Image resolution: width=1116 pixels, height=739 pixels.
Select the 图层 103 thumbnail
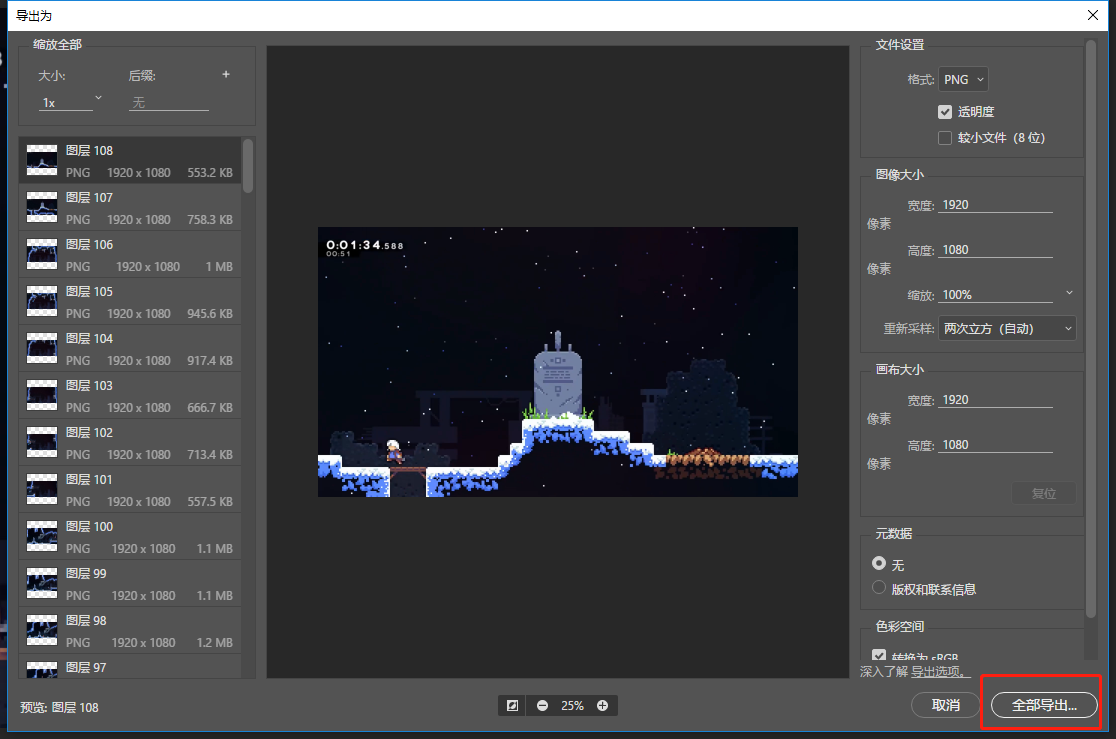(42, 395)
